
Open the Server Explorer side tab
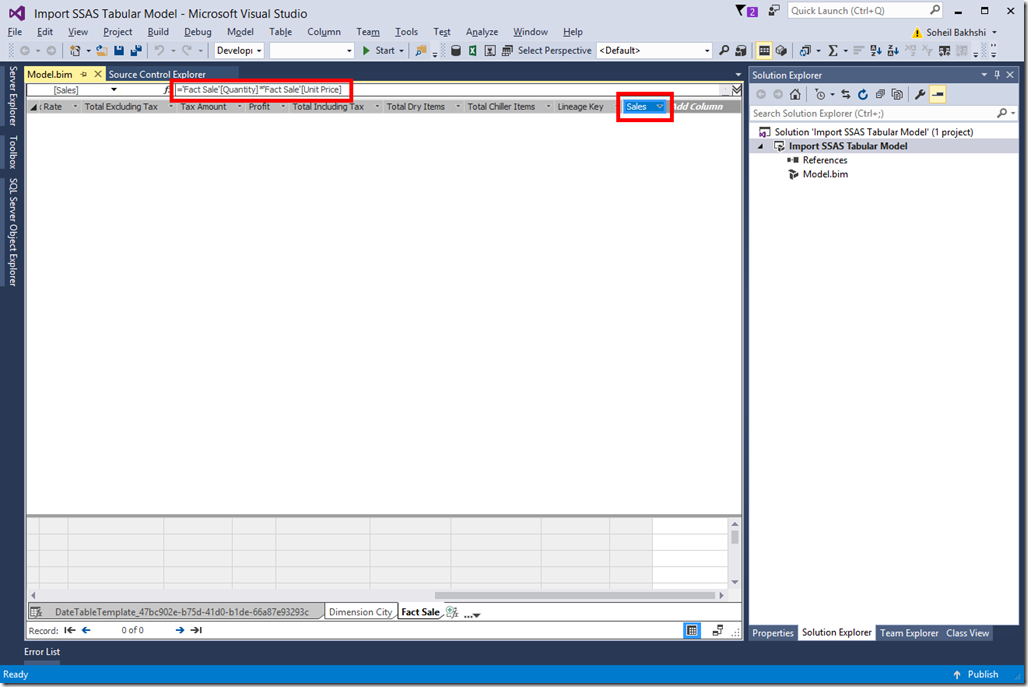12,96
